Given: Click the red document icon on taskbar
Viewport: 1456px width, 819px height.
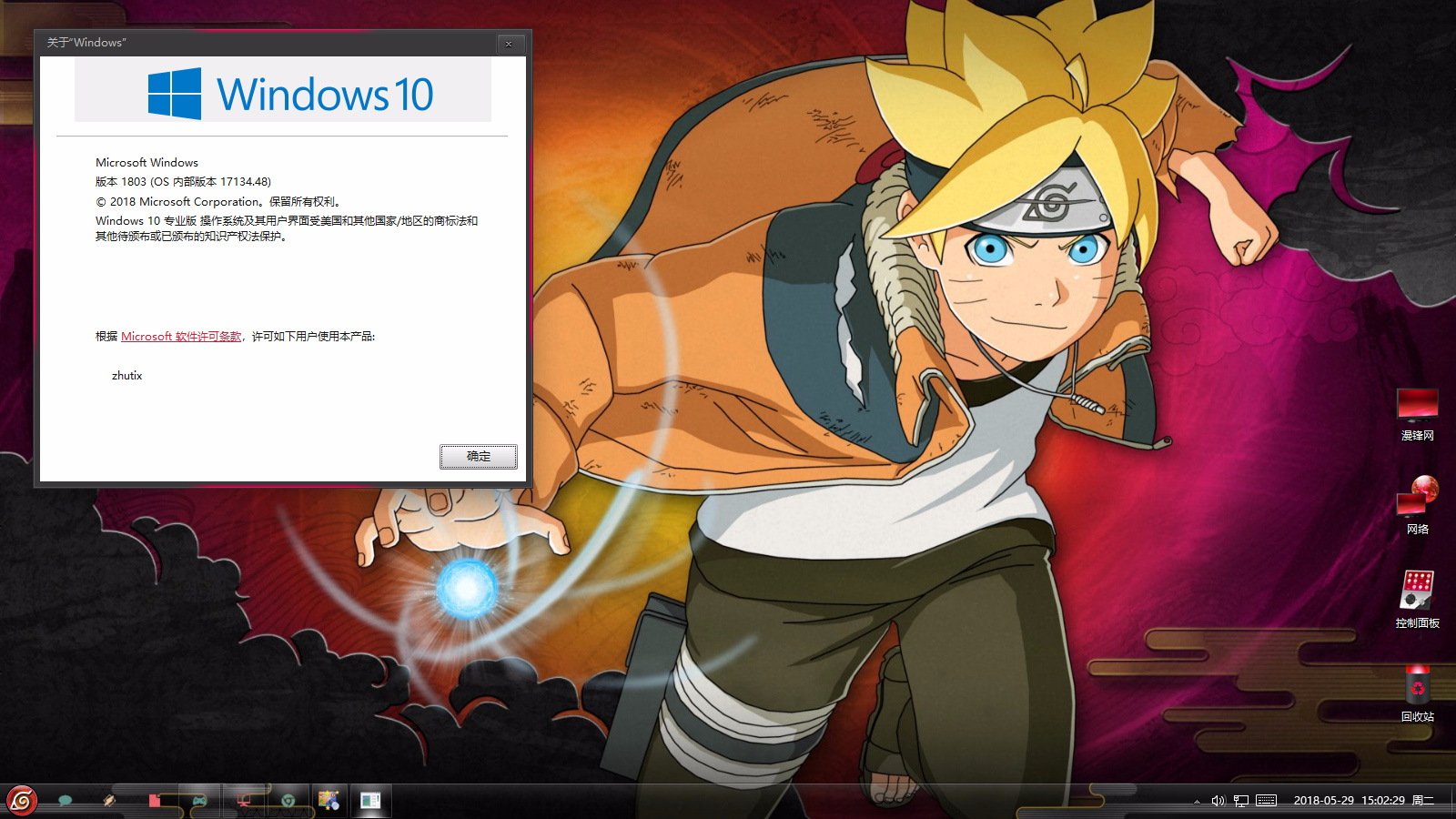Looking at the screenshot, I should coord(154,801).
